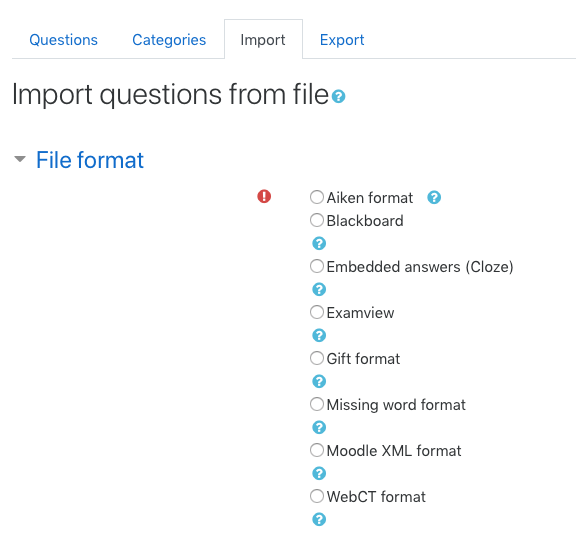Image resolution: width=576 pixels, height=542 pixels.
Task: Open help icon below Embedded answers (Cloze)
Action: coord(319,289)
